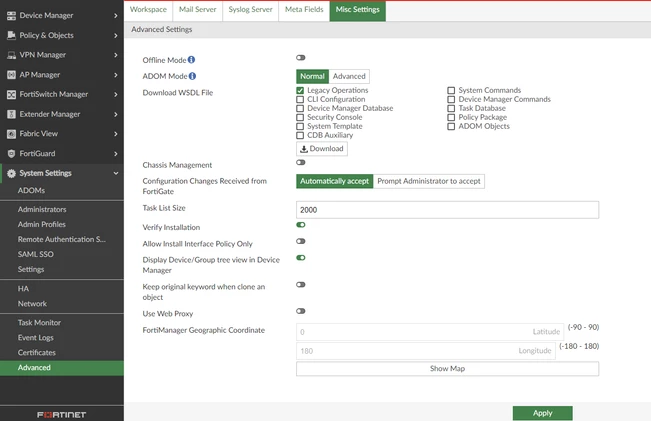Switch to the Syslog Server tab

[x=250, y=10]
